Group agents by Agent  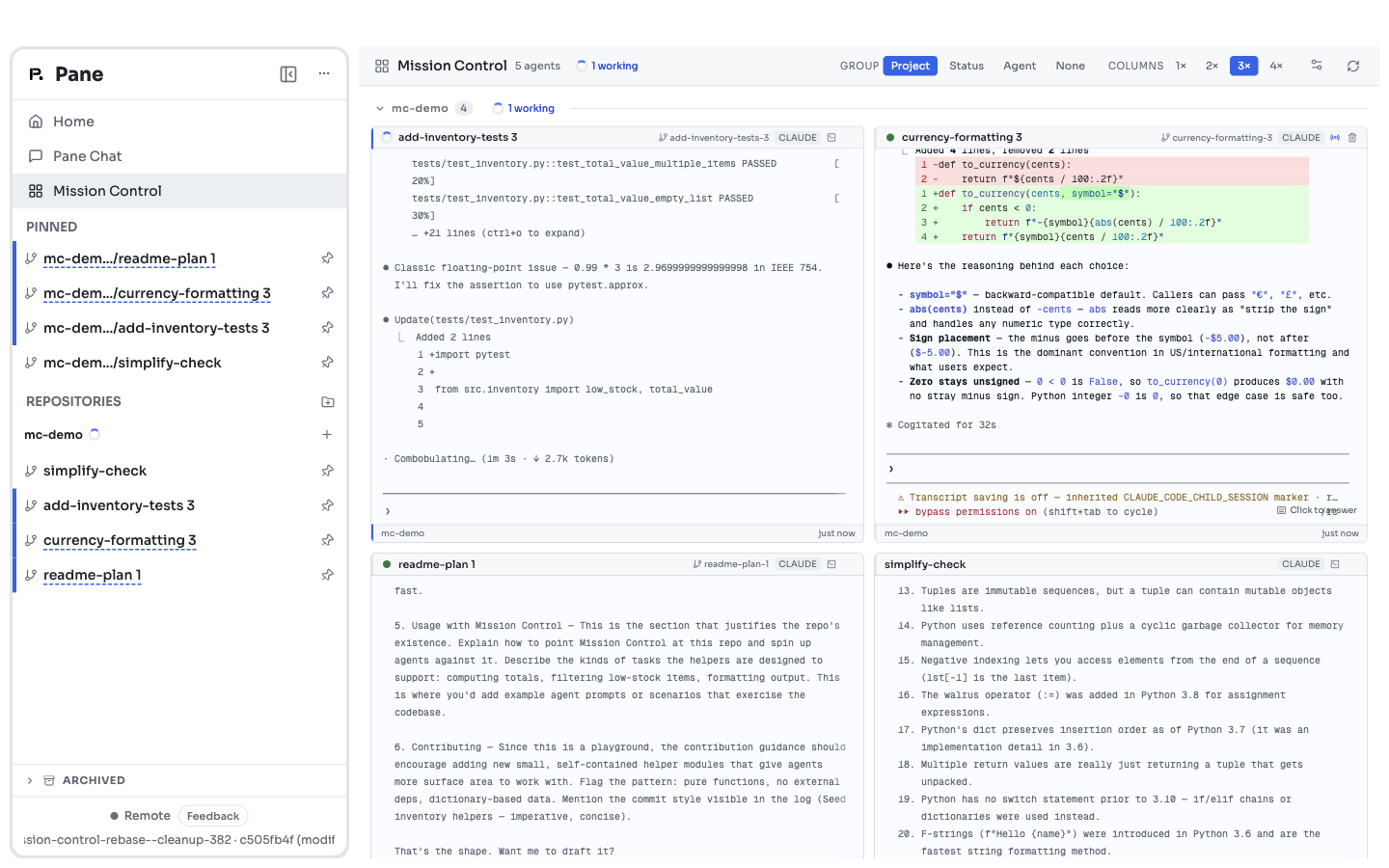(1020, 66)
